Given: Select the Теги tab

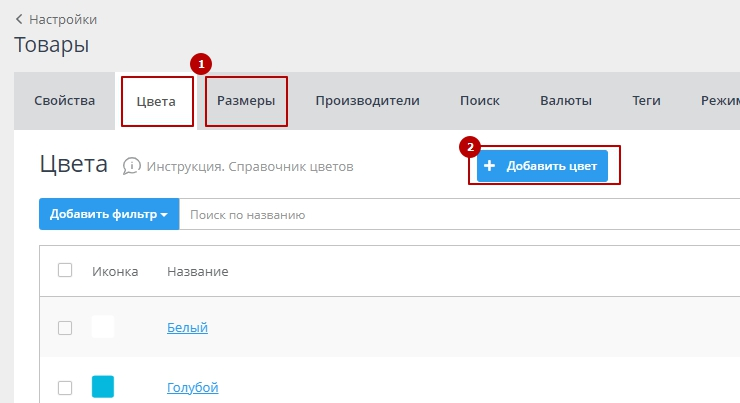Looking at the screenshot, I should 646,100.
